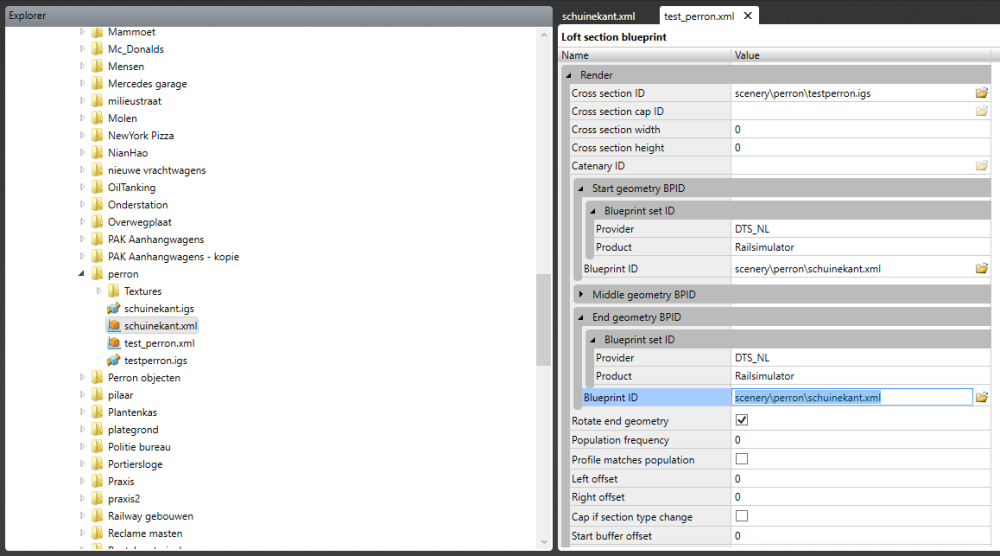Close the test_perron.xml tab
The image size is (1000, 556).
(x=746, y=16)
